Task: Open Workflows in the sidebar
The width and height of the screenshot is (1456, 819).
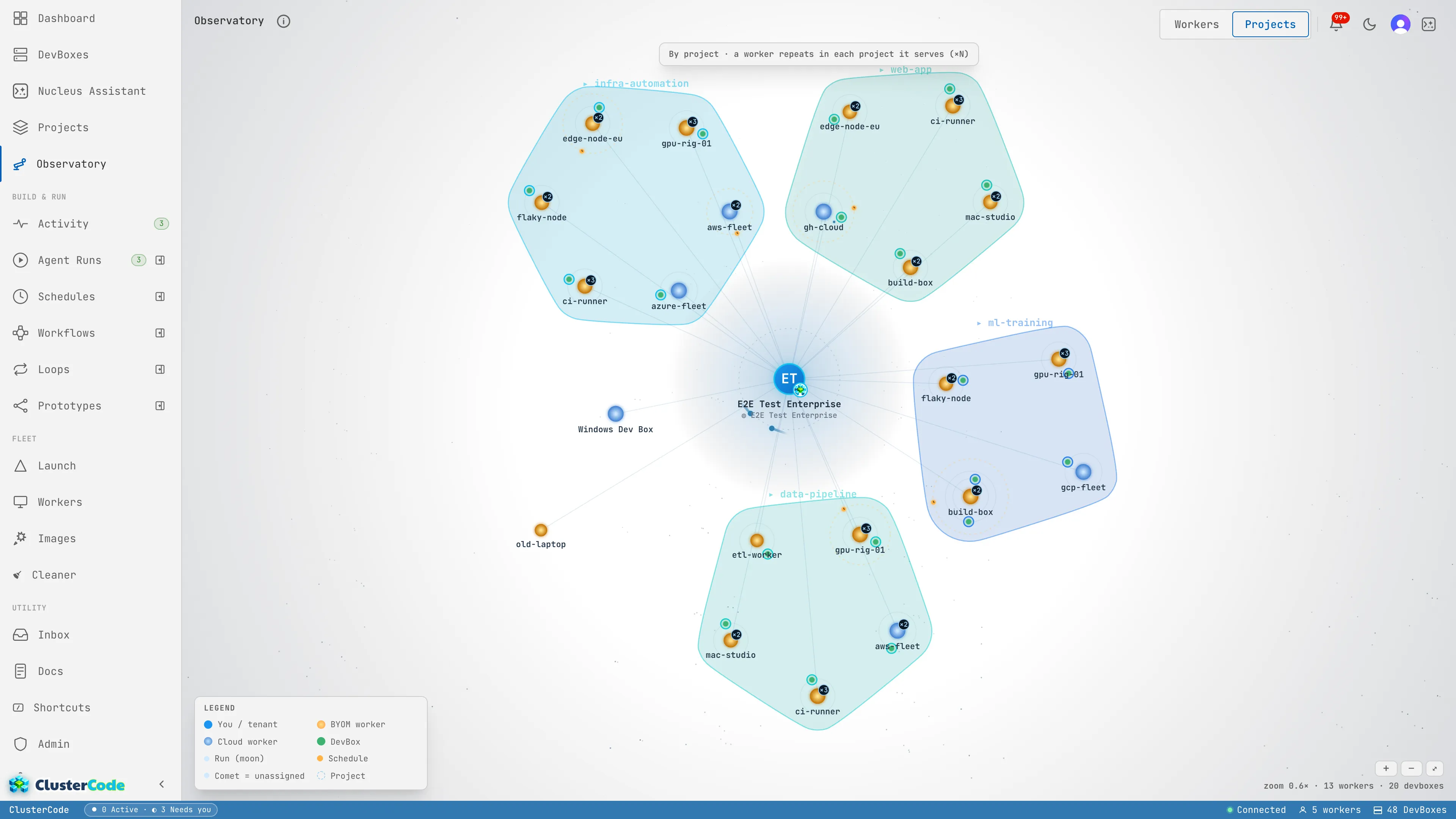Action: pyautogui.click(x=67, y=333)
